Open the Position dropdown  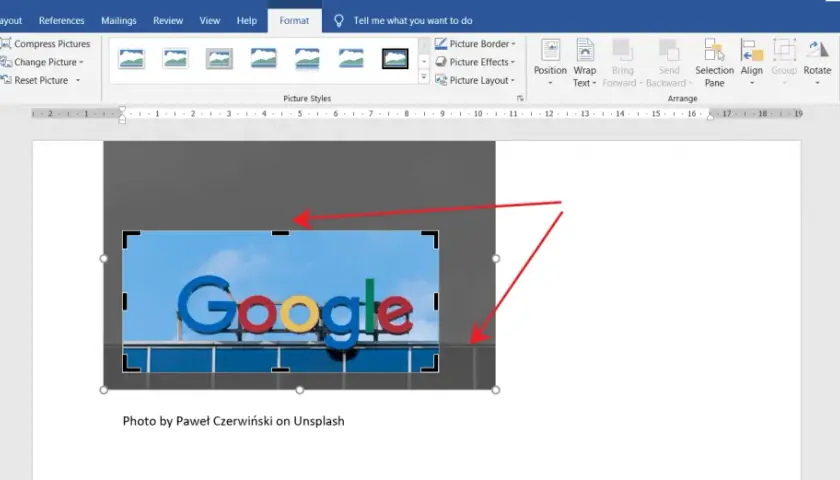[550, 63]
